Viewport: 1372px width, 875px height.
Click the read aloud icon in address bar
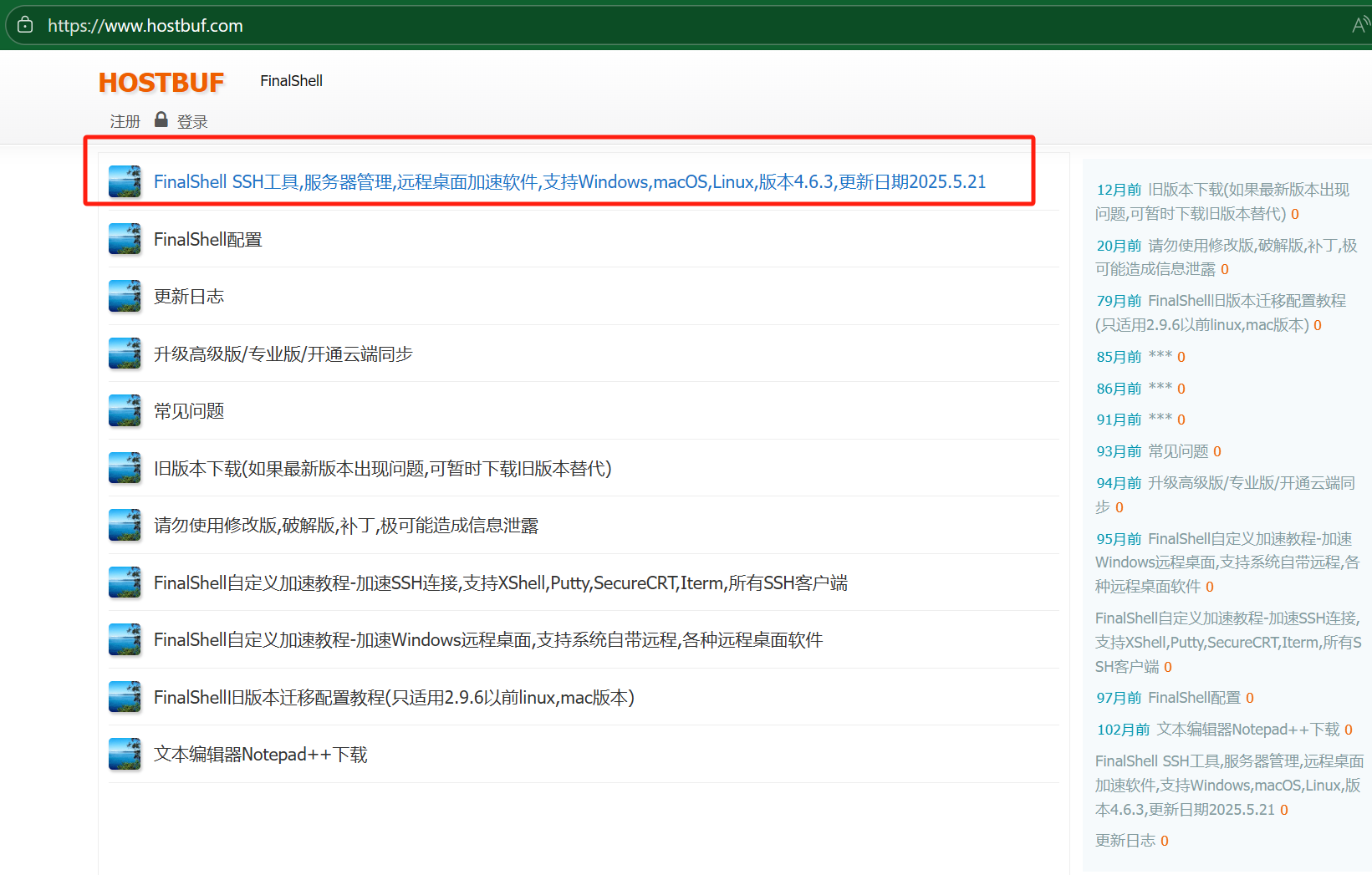click(1360, 25)
